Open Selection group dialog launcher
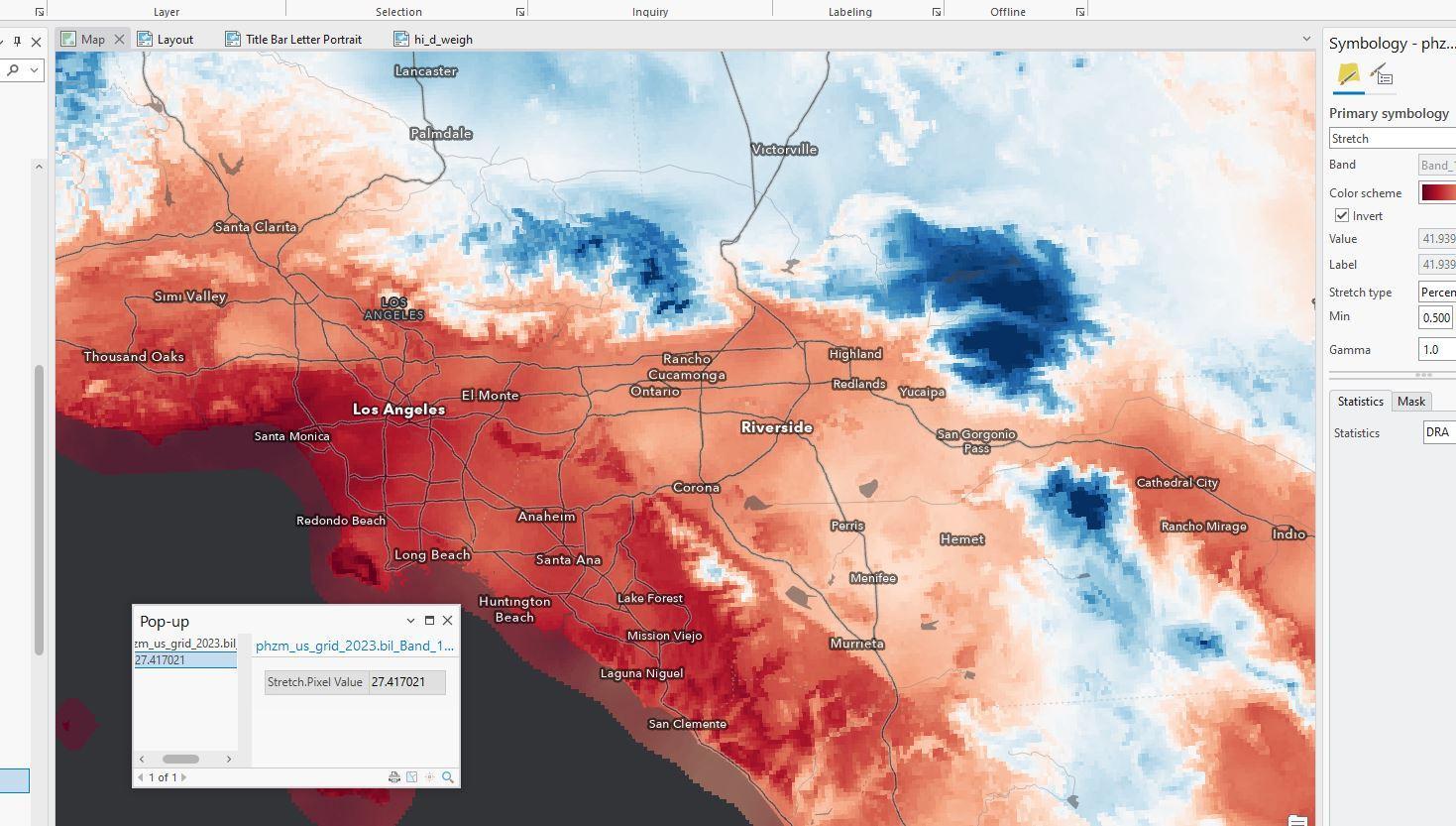The image size is (1456, 826). pyautogui.click(x=520, y=12)
